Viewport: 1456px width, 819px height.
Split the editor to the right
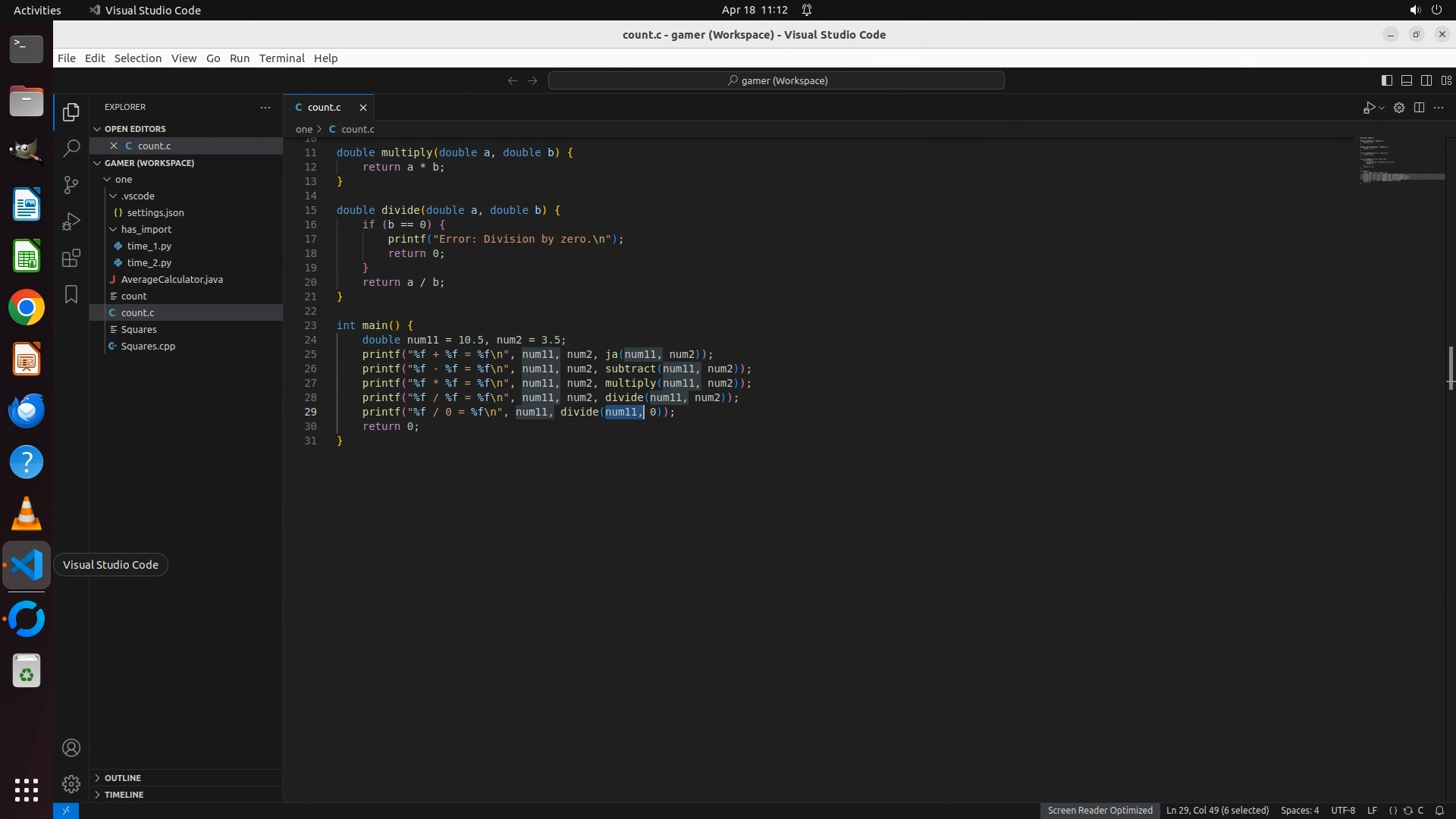(x=1419, y=108)
